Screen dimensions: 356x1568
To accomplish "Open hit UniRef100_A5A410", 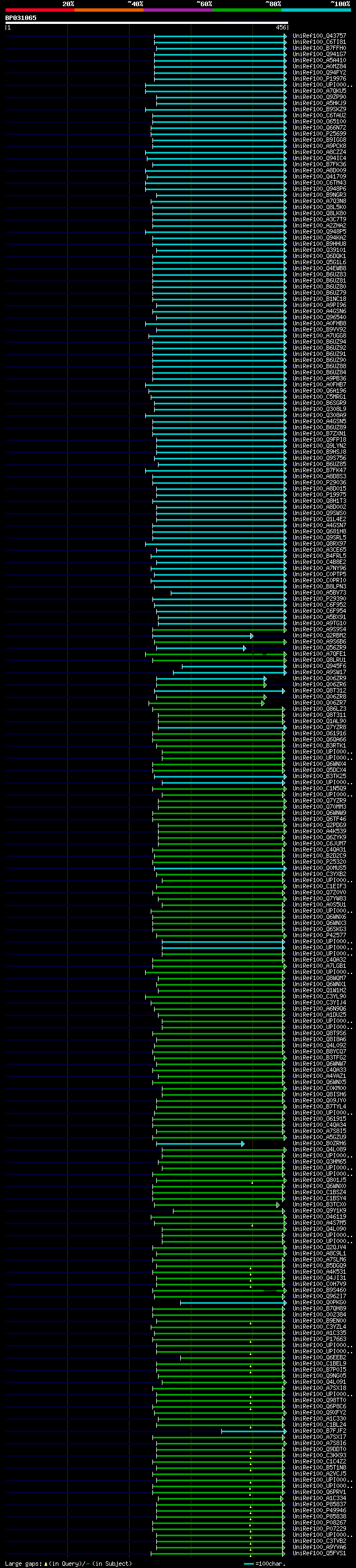I will click(x=319, y=60).
